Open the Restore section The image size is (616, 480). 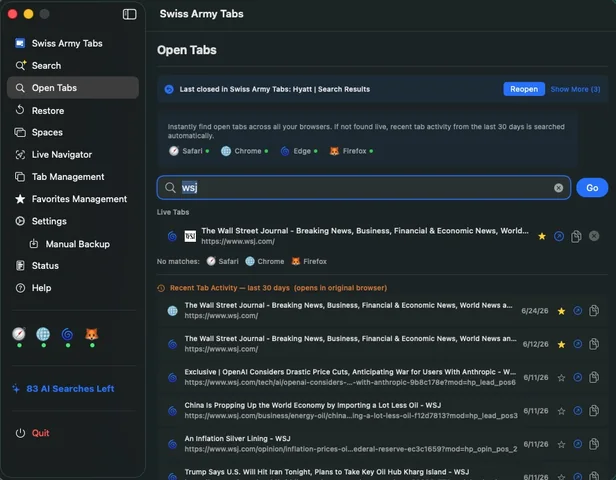(39, 110)
